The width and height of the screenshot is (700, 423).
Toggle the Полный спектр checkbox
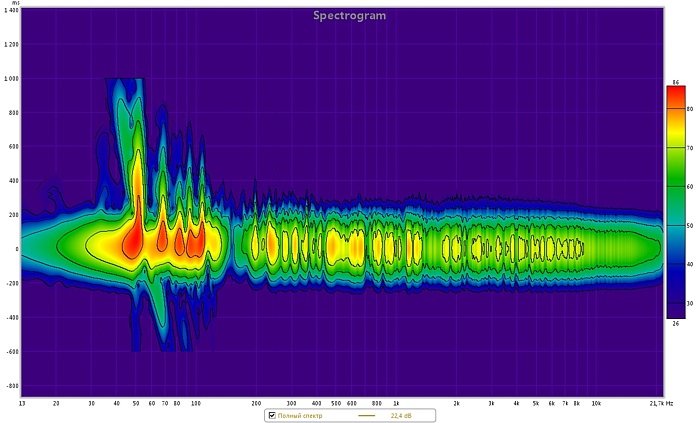tap(272, 415)
